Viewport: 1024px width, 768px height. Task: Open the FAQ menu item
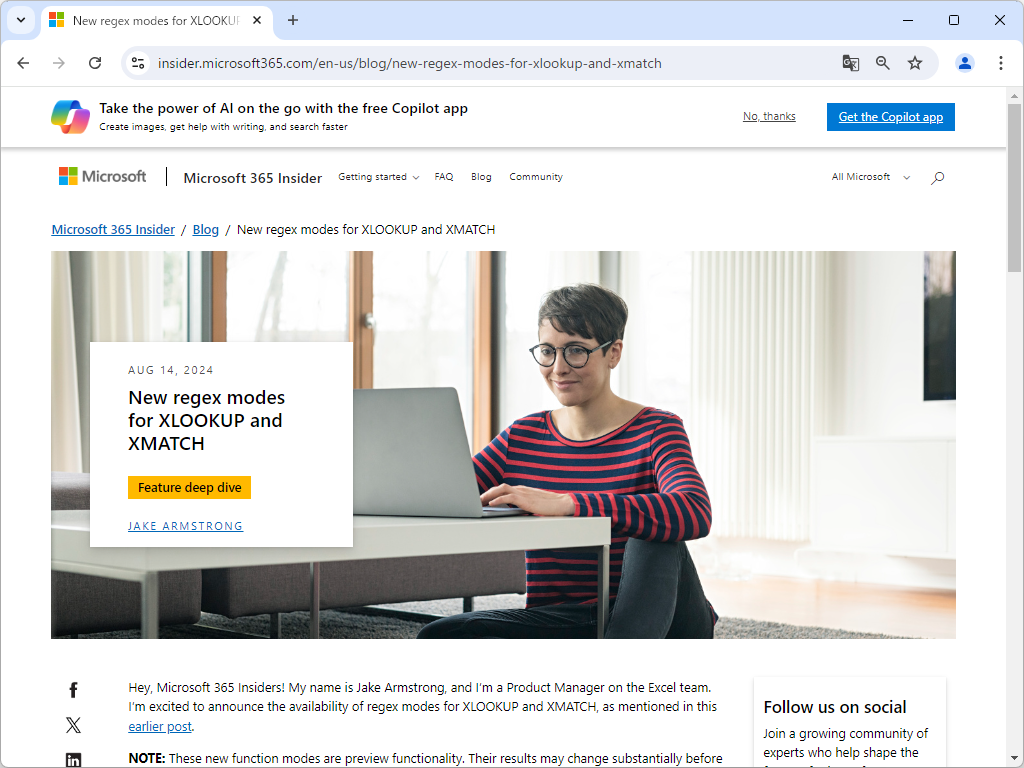point(444,177)
